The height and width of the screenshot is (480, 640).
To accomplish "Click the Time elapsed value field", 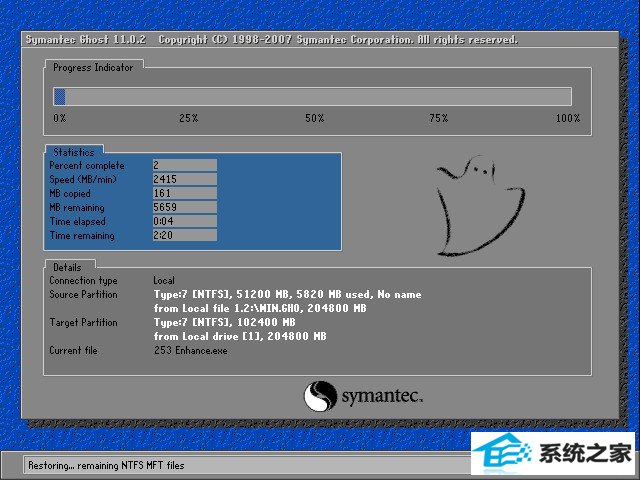I will click(184, 221).
